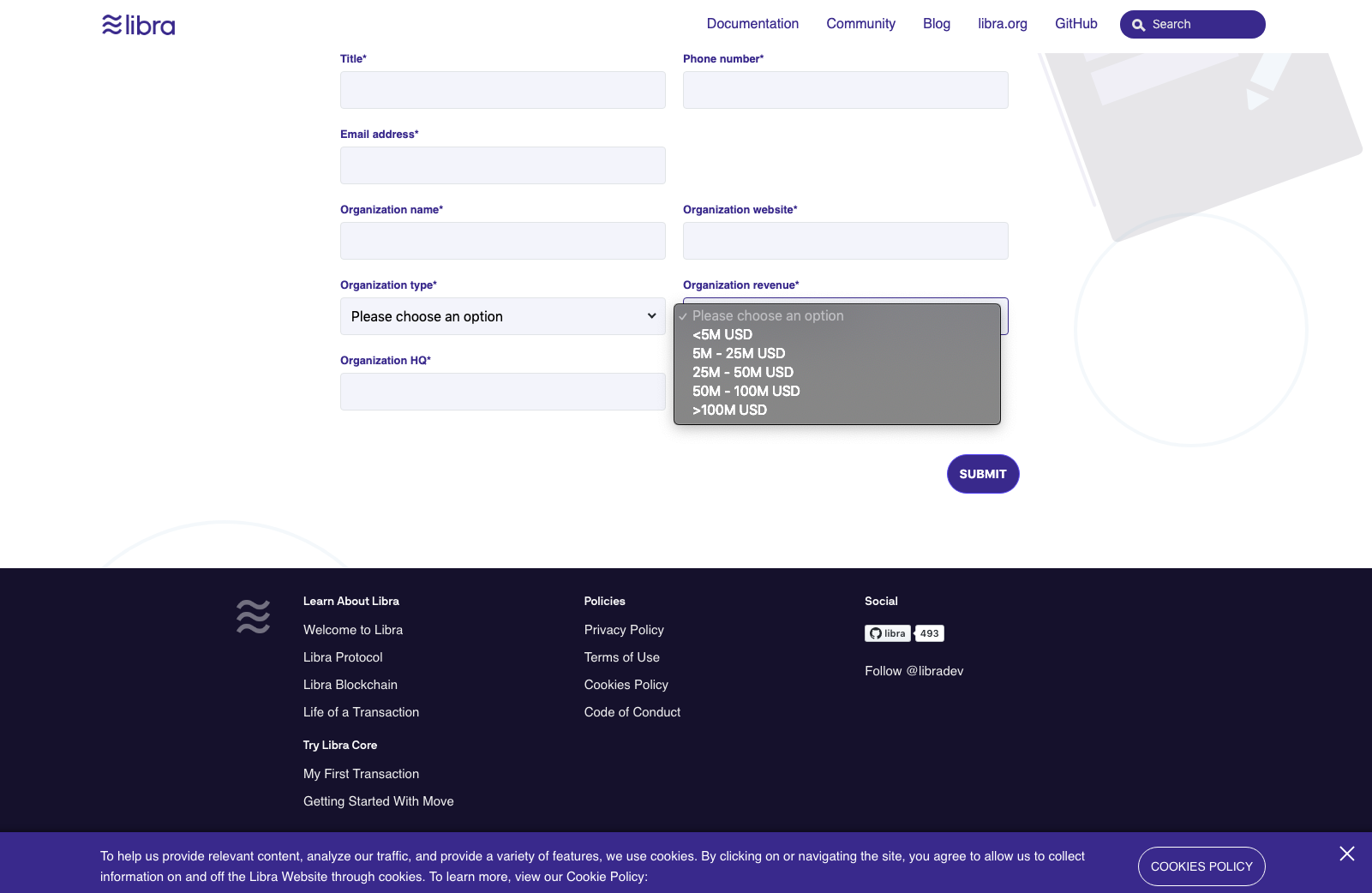Select the 5M - 25M USD option
Screen dimensions: 1372x893
pyautogui.click(x=837, y=353)
